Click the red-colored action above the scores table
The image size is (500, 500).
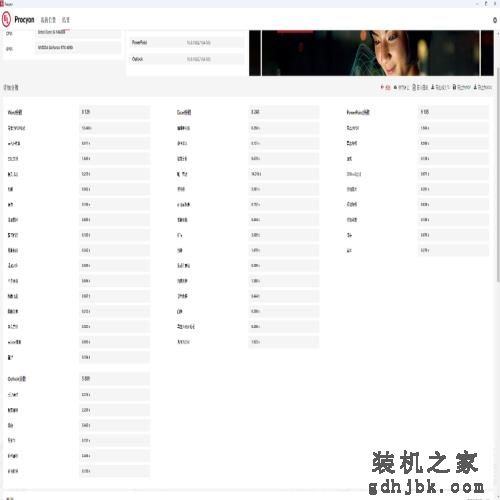[x=386, y=87]
